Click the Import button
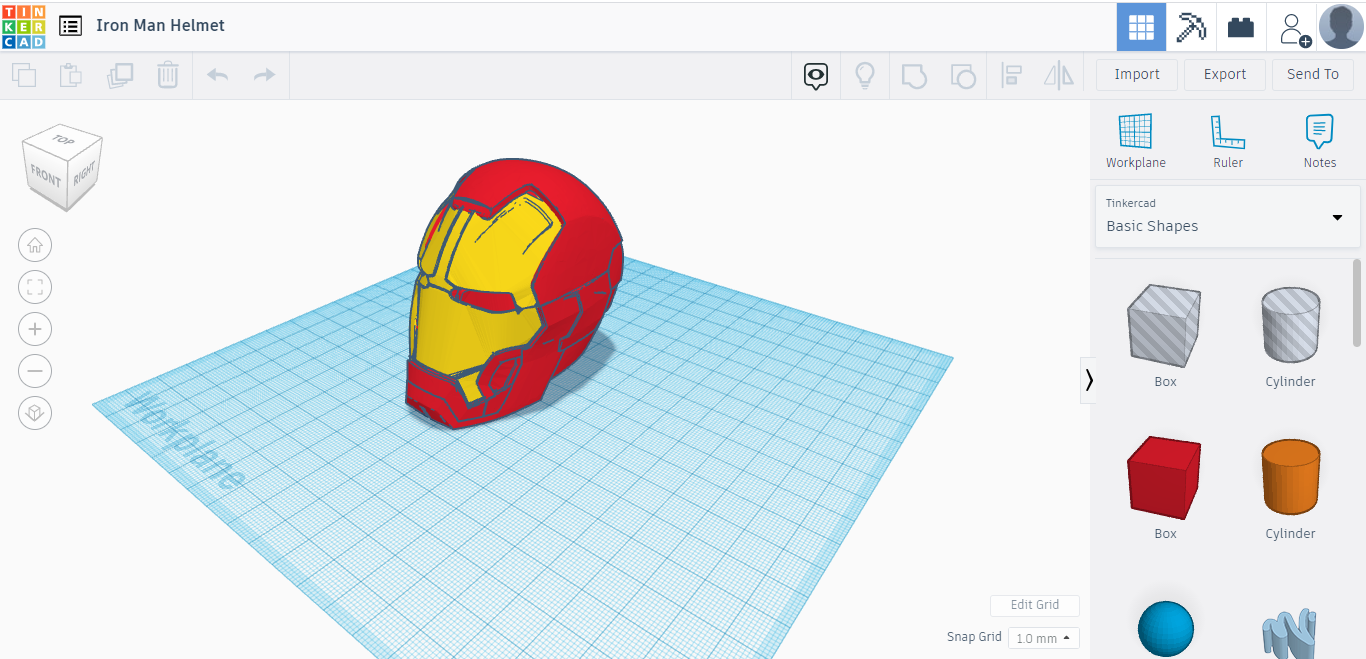The height and width of the screenshot is (659, 1366). coord(1137,74)
